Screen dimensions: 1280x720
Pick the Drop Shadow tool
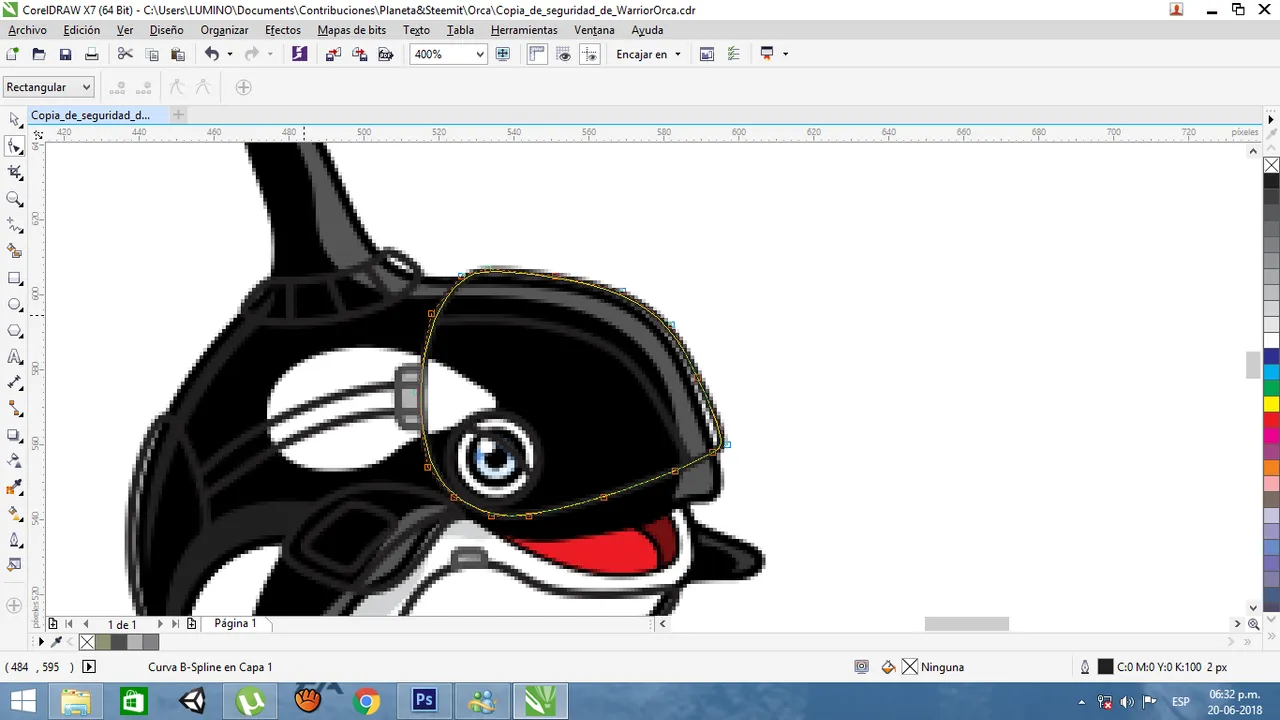[x=15, y=435]
